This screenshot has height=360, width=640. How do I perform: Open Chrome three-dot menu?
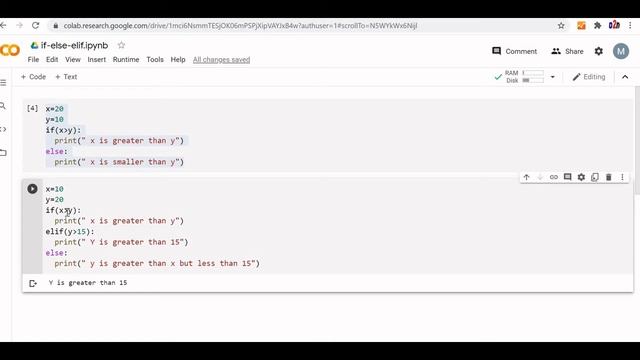tap(630, 25)
